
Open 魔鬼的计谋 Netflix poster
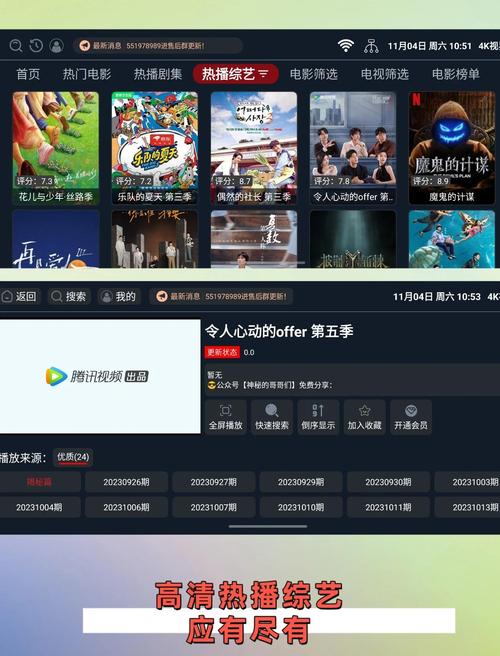click(452, 148)
